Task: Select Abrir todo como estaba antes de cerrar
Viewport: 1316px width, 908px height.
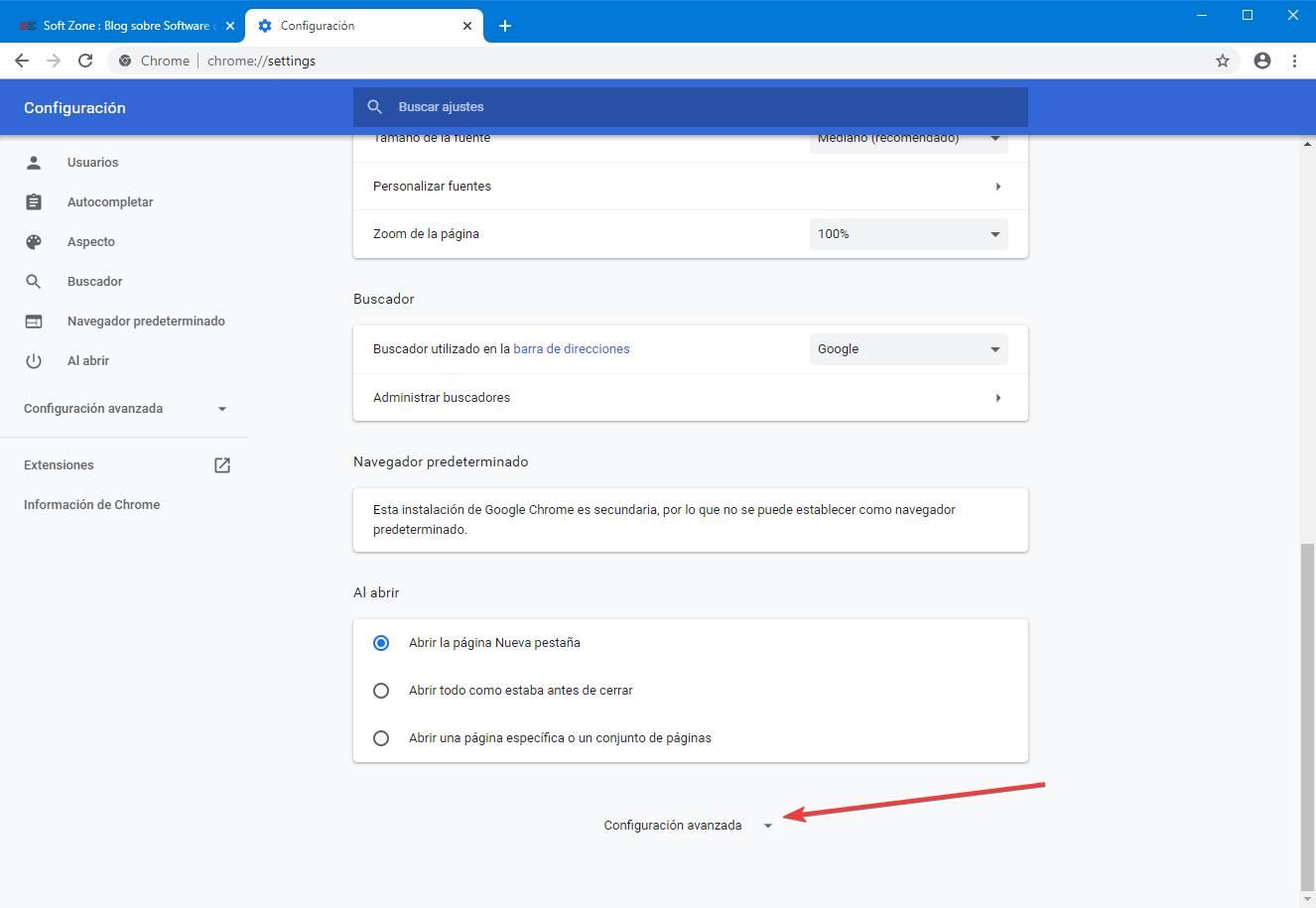Action: [x=381, y=691]
